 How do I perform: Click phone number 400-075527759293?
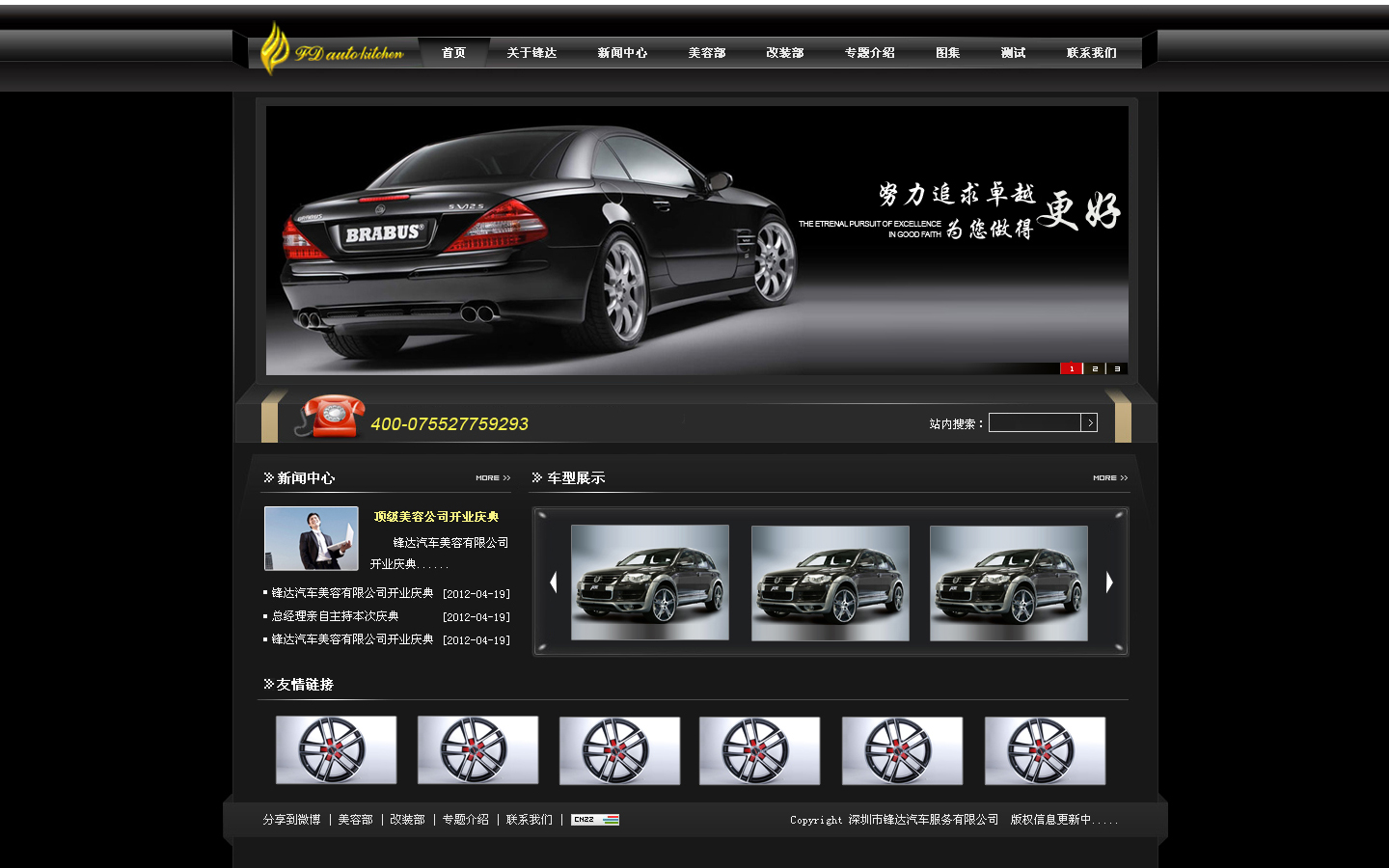[449, 424]
